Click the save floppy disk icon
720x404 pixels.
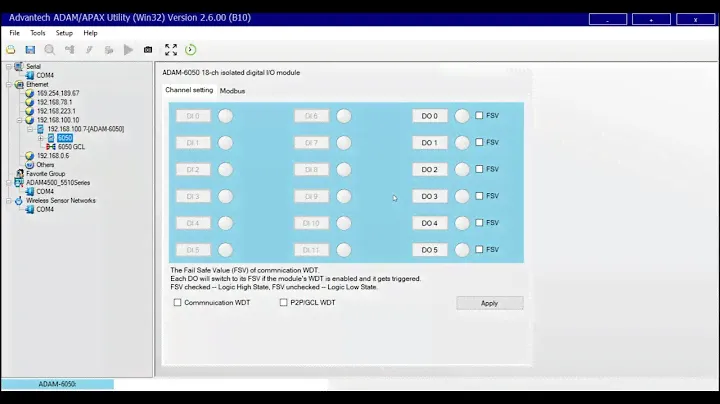tap(30, 50)
